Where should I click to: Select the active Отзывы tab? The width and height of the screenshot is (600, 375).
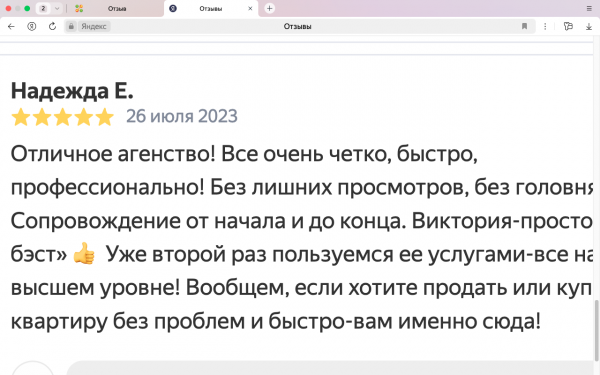(210, 8)
